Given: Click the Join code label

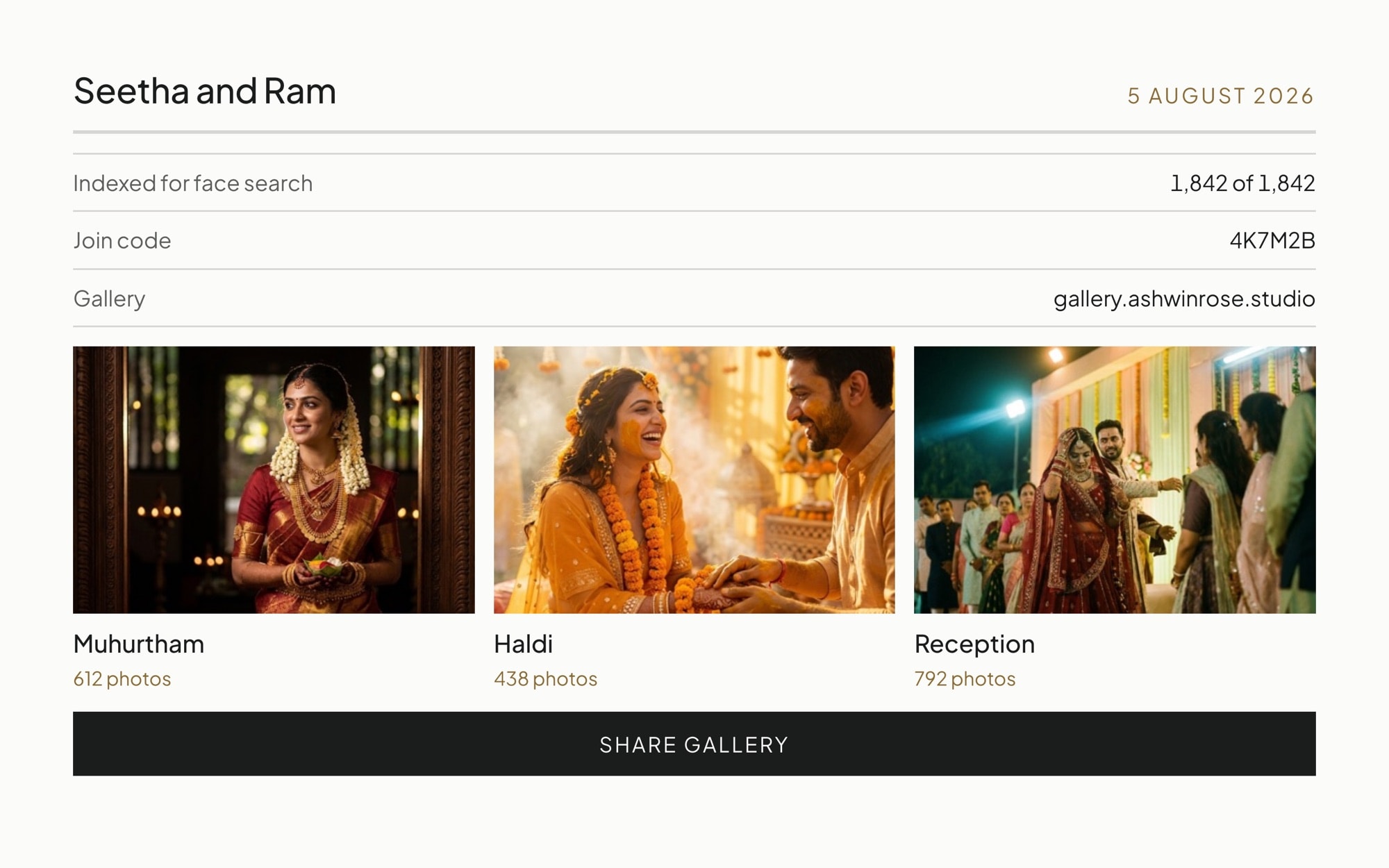Looking at the screenshot, I should coord(122,240).
